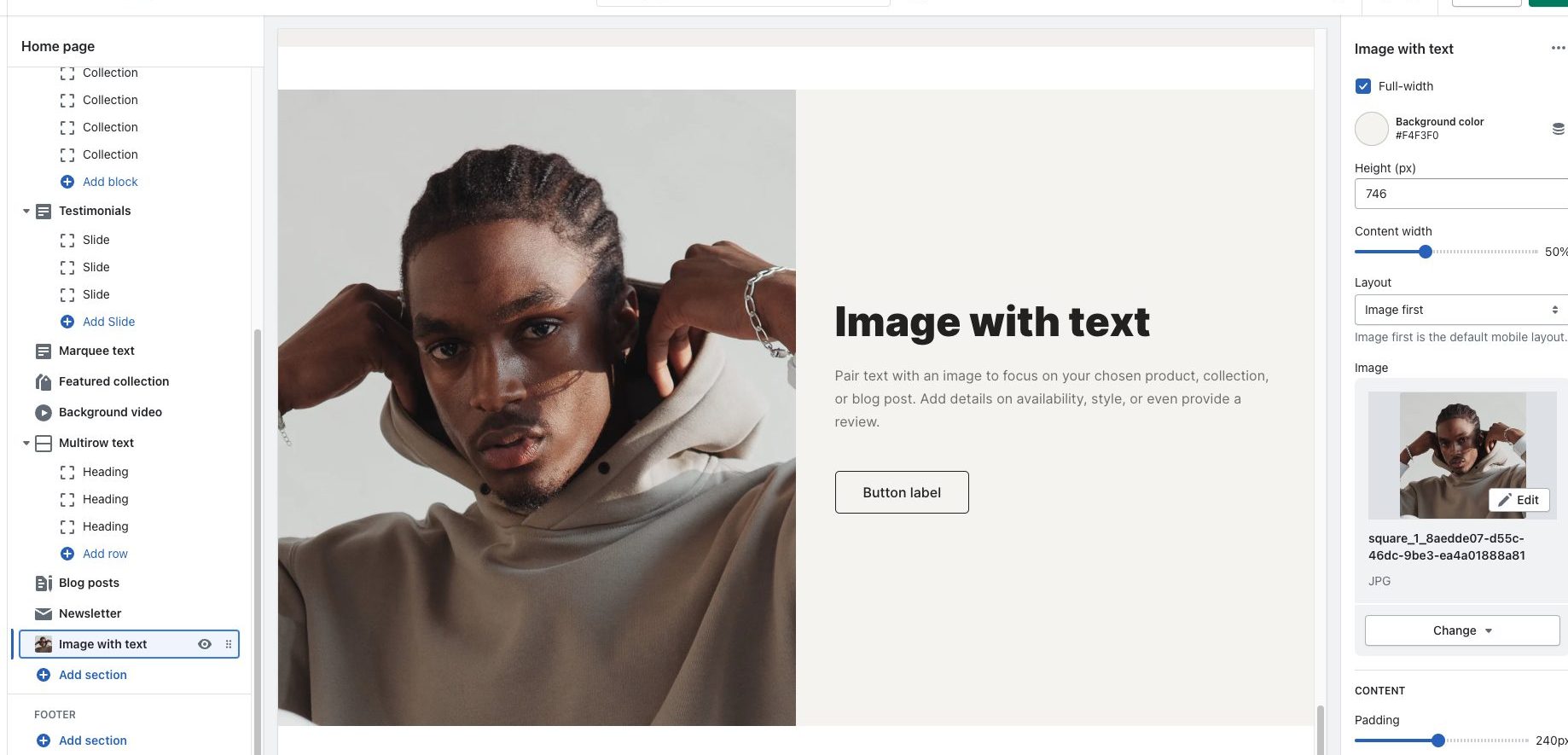1568x755 pixels.
Task: Click the Featured collection section icon
Action: 44,382
